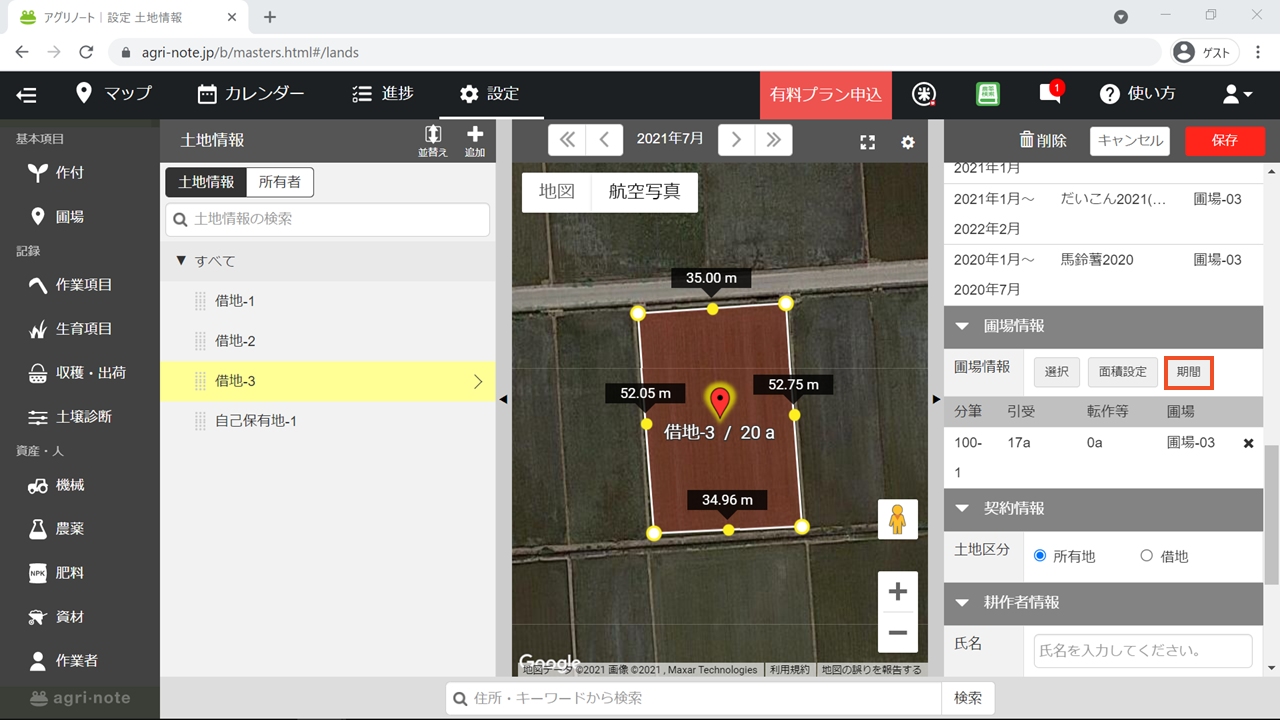Click the red 保存 button
The width and height of the screenshot is (1280, 720).
click(x=1224, y=141)
